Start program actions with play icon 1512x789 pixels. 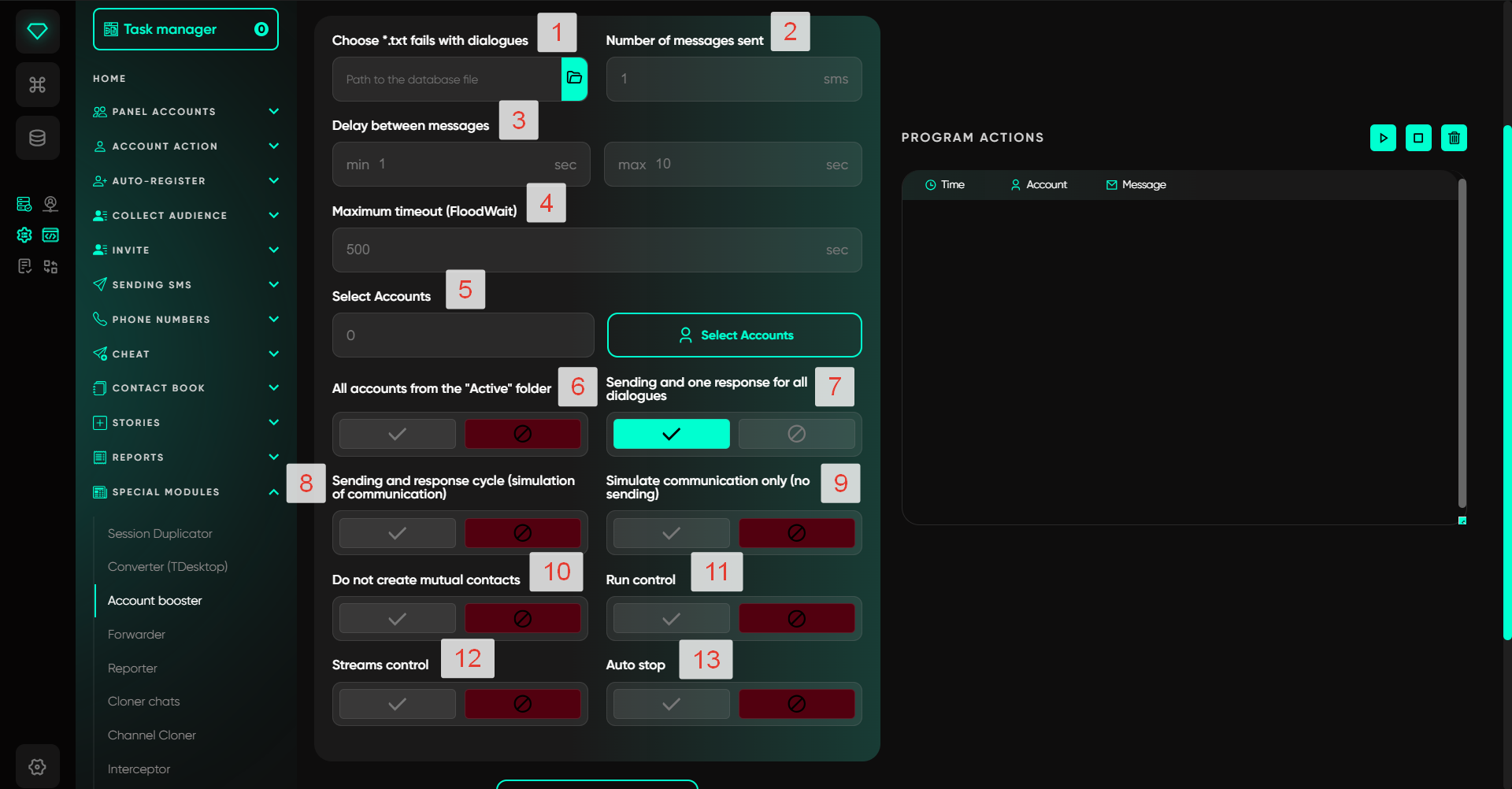click(x=1382, y=138)
